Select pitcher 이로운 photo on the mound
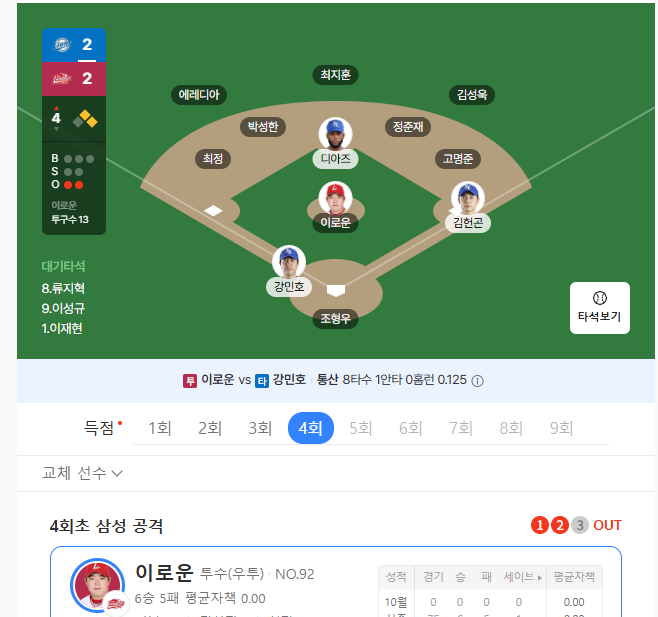Screen dimensions: 658x617 coord(335,198)
